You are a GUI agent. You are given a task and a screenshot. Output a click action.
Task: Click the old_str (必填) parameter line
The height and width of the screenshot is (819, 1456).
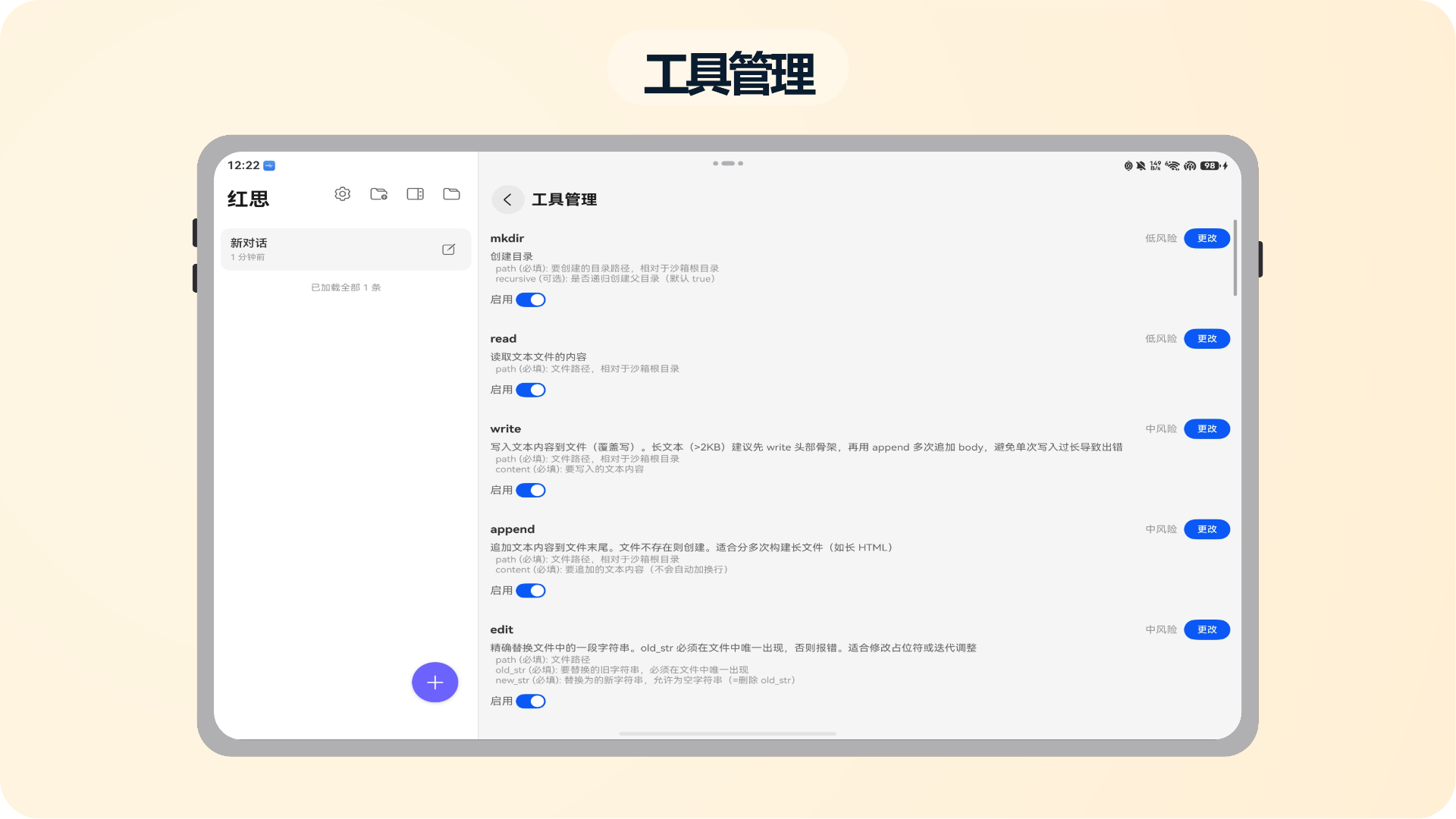pos(622,670)
